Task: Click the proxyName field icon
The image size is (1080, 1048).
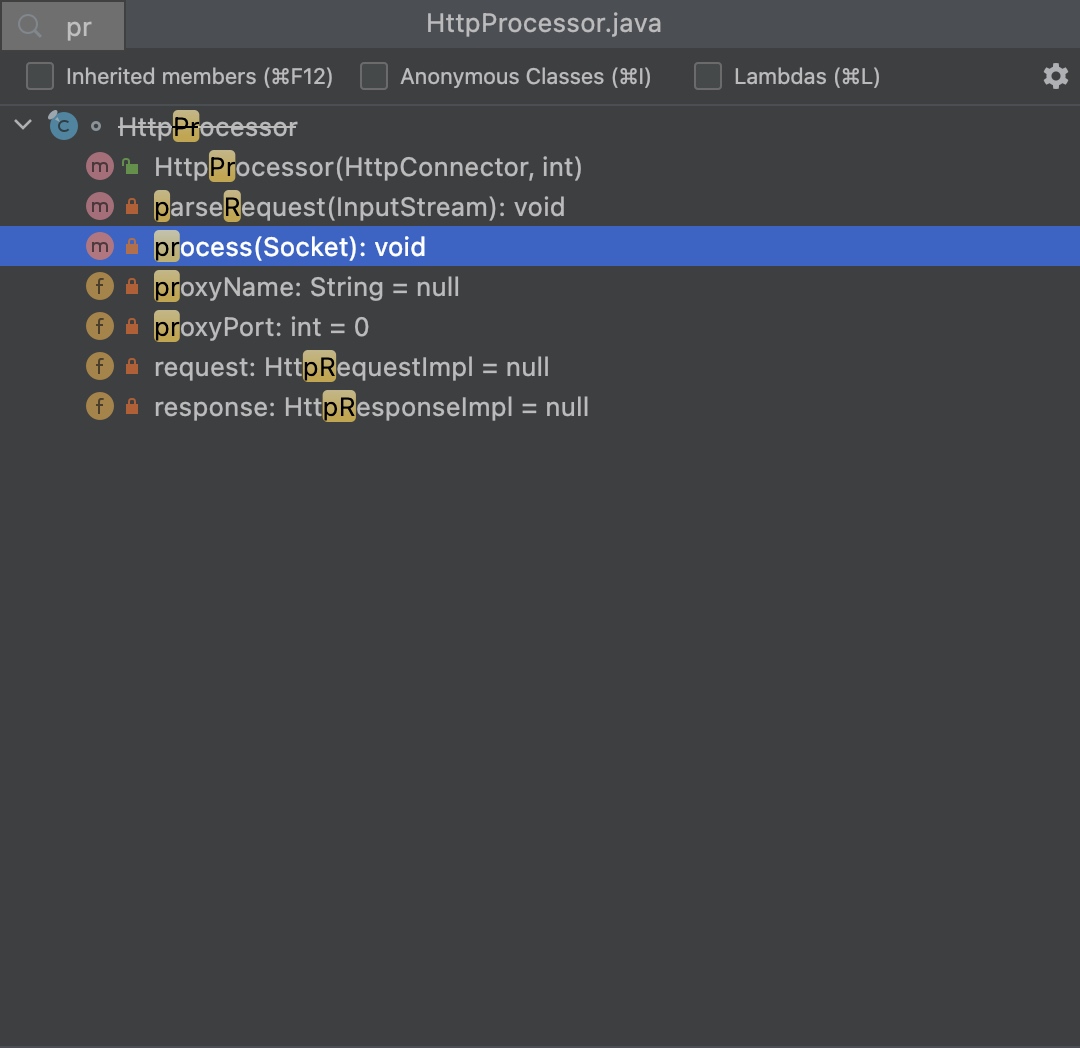Action: click(99, 287)
